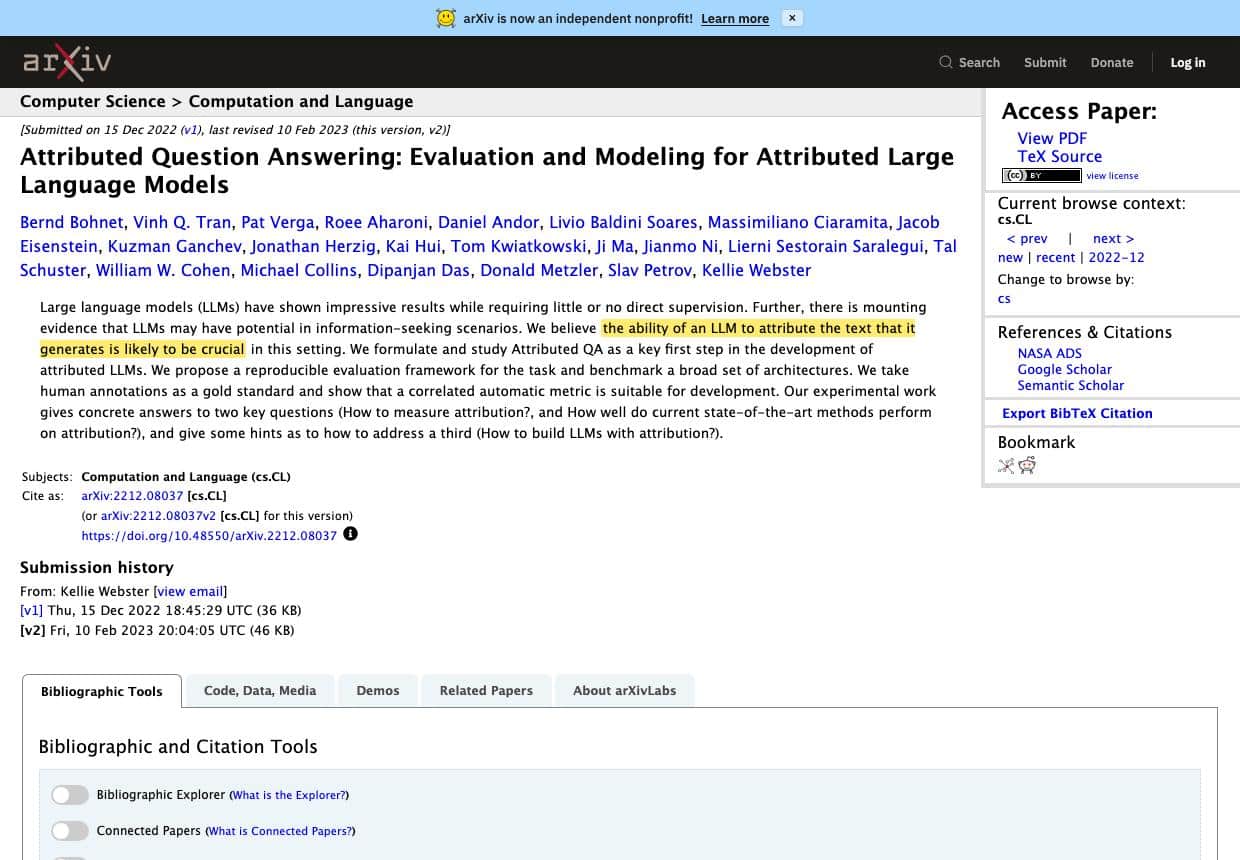Click view email in Submission history
The image size is (1240, 860).
point(190,591)
